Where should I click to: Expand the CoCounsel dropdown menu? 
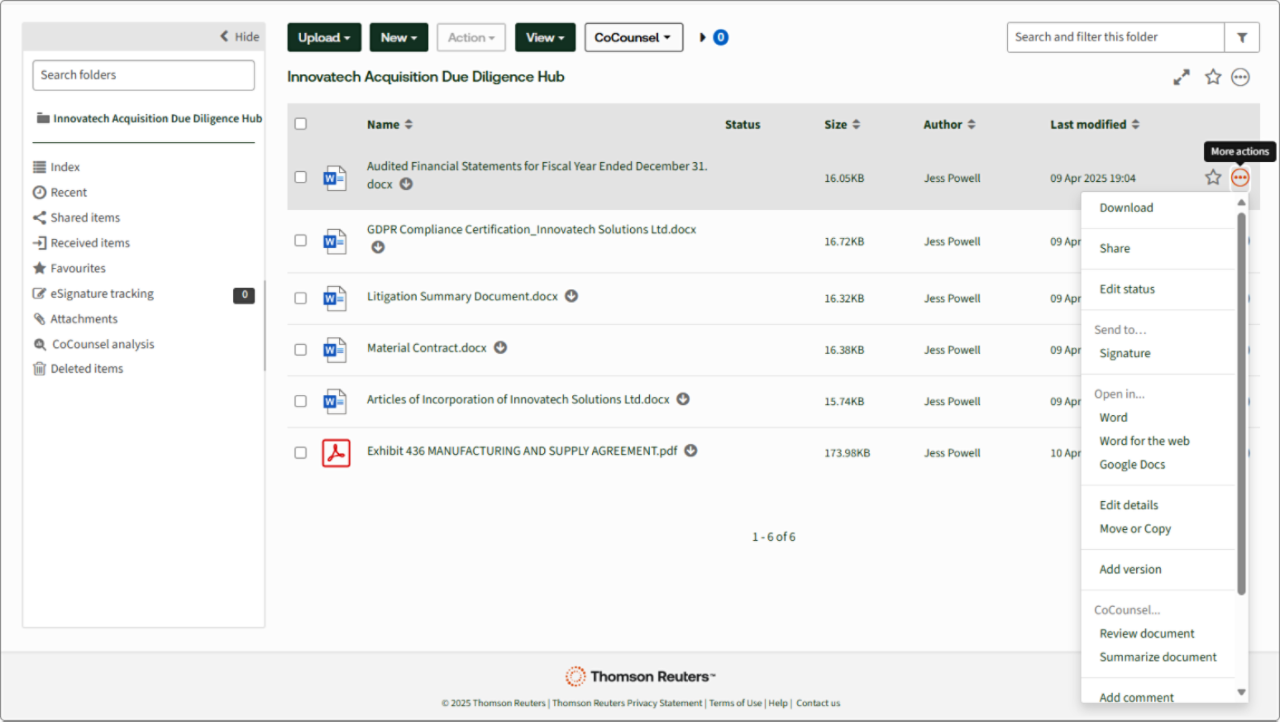(633, 38)
